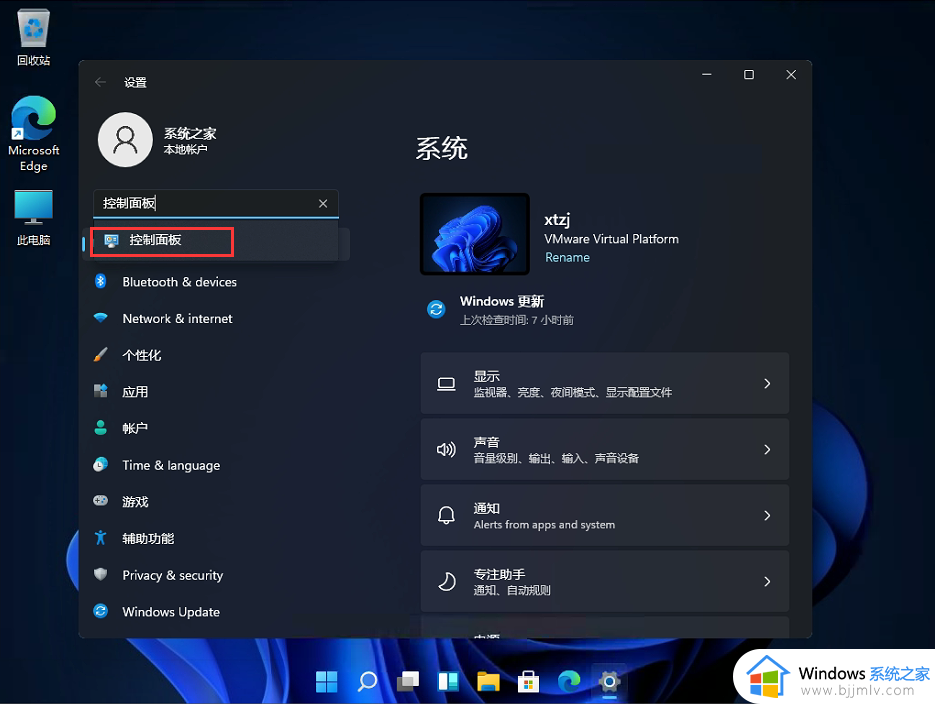Image resolution: width=935 pixels, height=704 pixels.
Task: Maximize the Settings window
Action: tap(749, 75)
